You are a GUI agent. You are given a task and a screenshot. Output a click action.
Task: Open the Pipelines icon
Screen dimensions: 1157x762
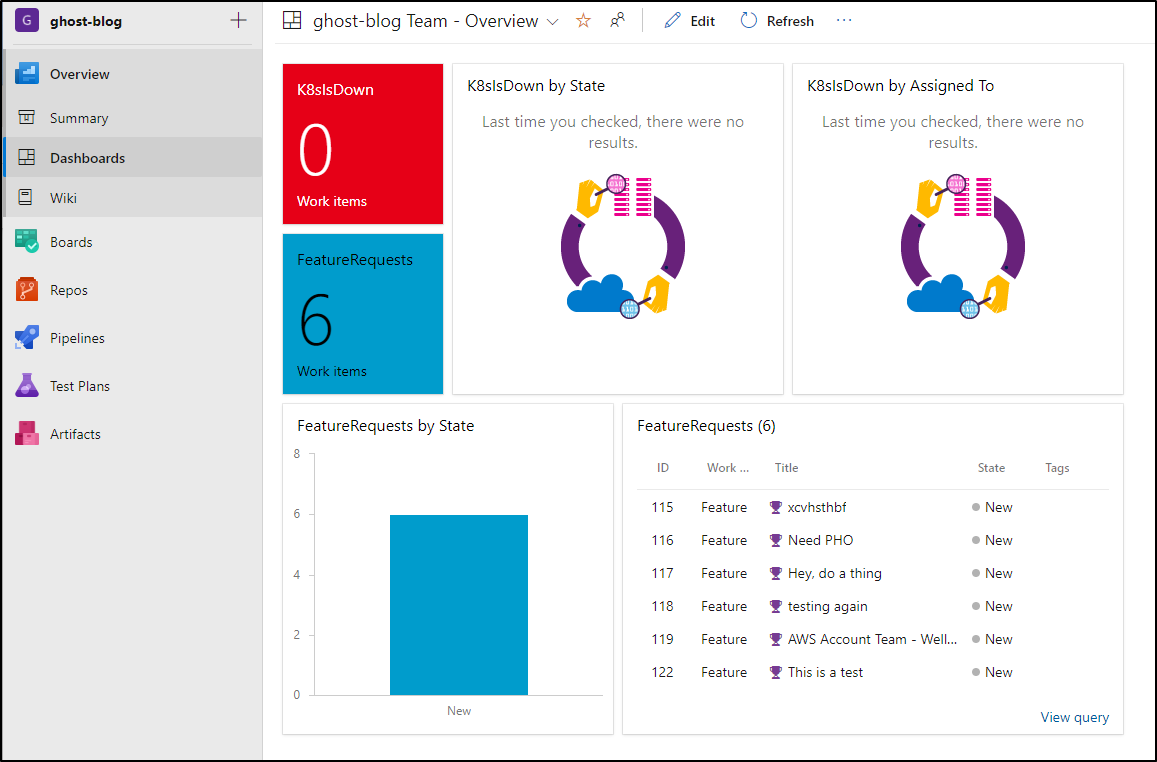27,338
